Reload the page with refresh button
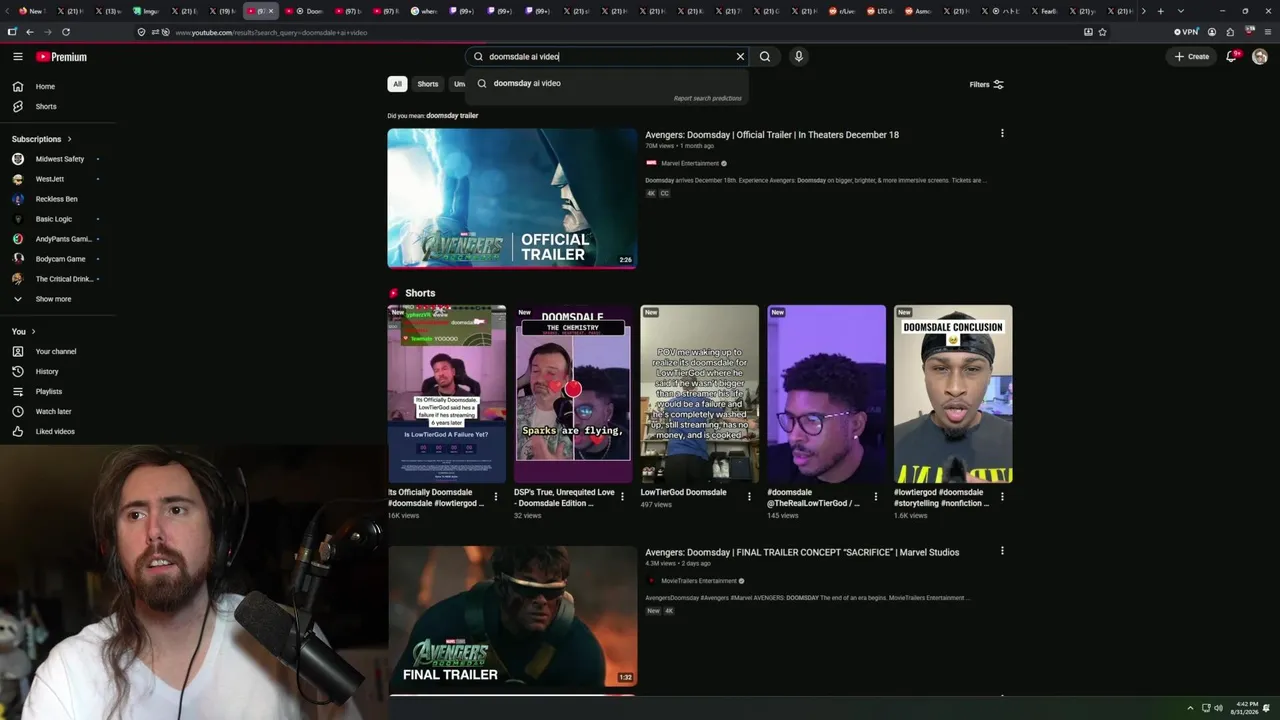Screen dimensions: 1280x720 [66, 32]
